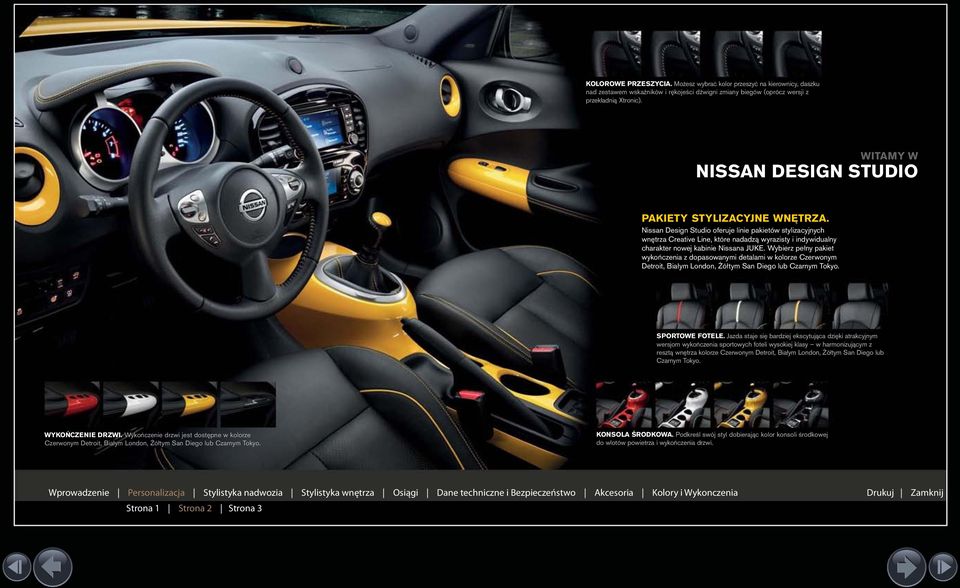Viewport: 960px width, 588px height.
Task: Choose the white centre console thumbnail
Action: tap(683, 405)
